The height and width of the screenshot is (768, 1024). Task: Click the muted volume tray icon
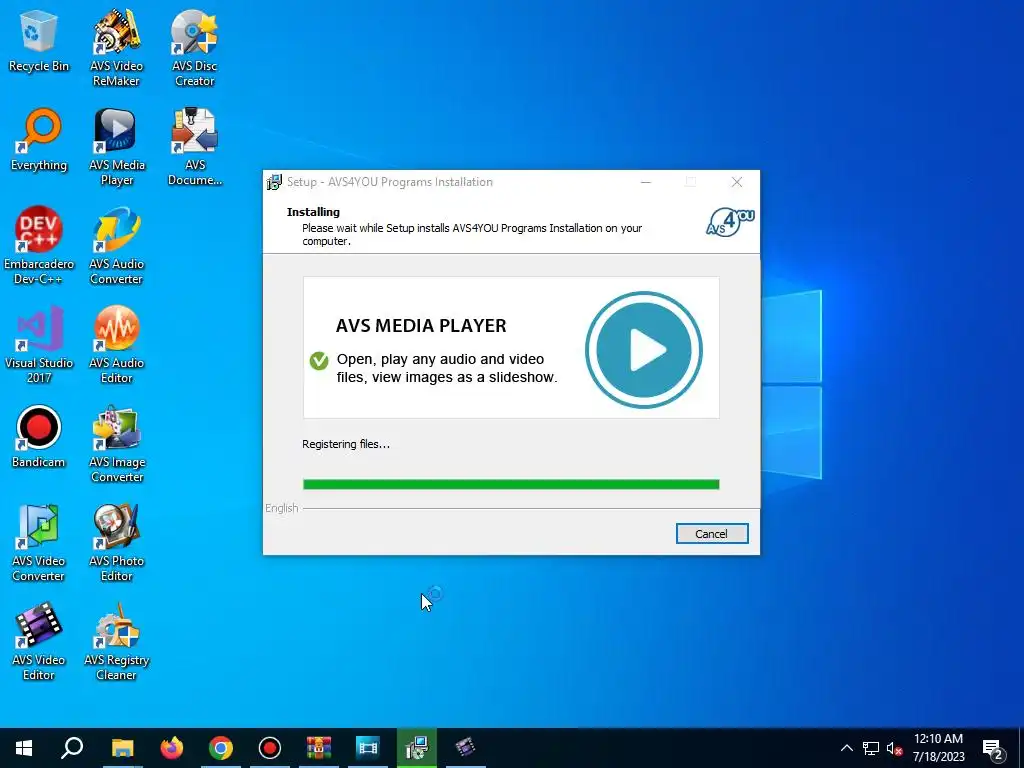point(894,748)
